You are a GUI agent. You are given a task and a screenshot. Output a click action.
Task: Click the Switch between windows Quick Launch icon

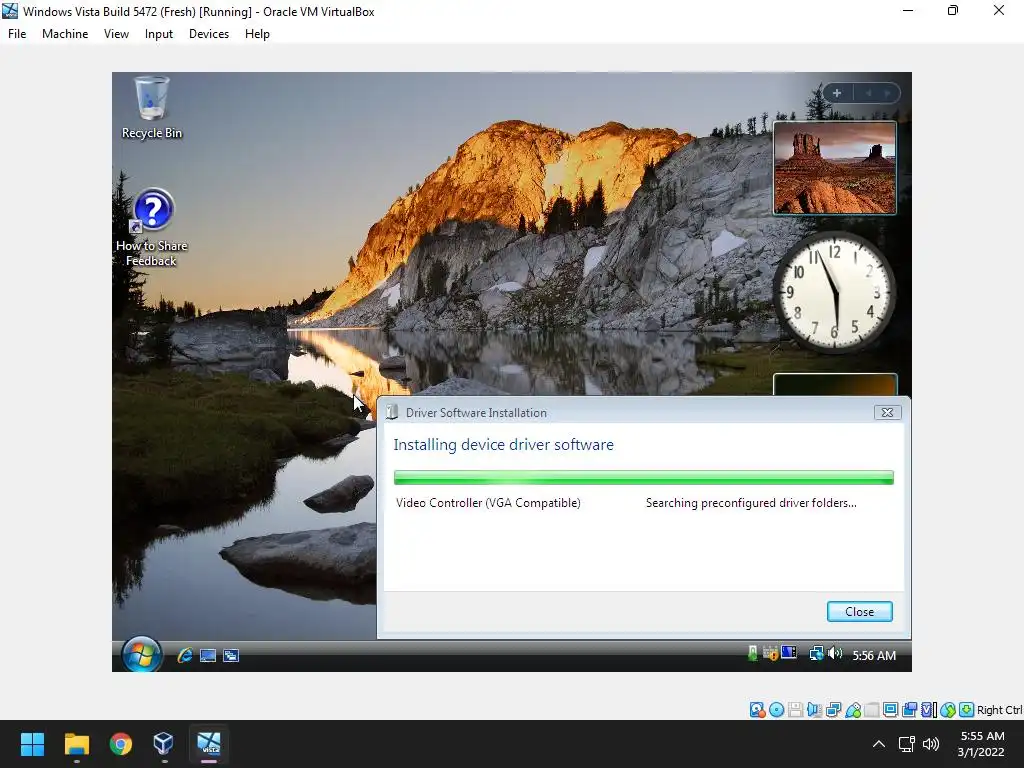[231, 655]
